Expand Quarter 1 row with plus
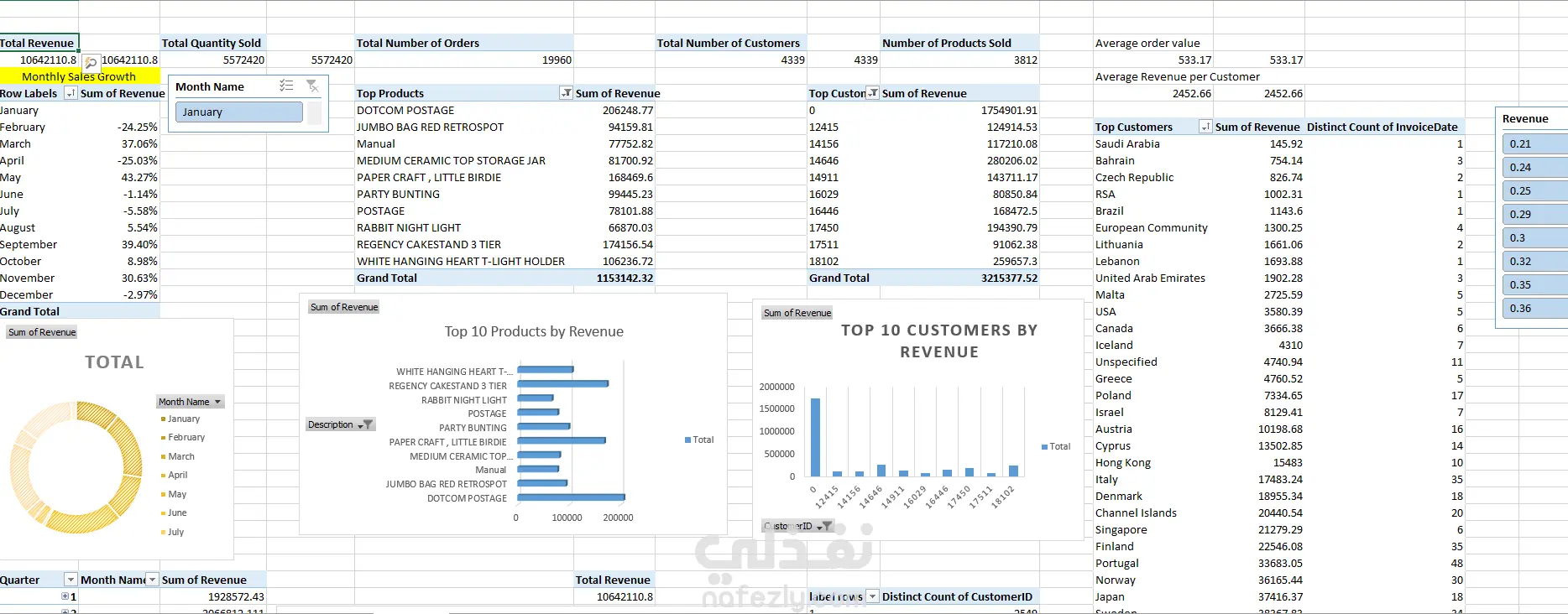Screen dimensions: 1568x614 pos(65,596)
